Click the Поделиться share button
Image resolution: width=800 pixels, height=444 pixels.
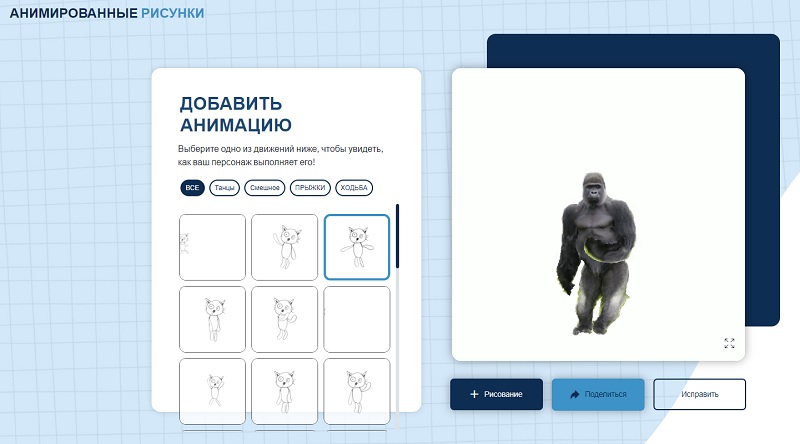[x=598, y=394]
